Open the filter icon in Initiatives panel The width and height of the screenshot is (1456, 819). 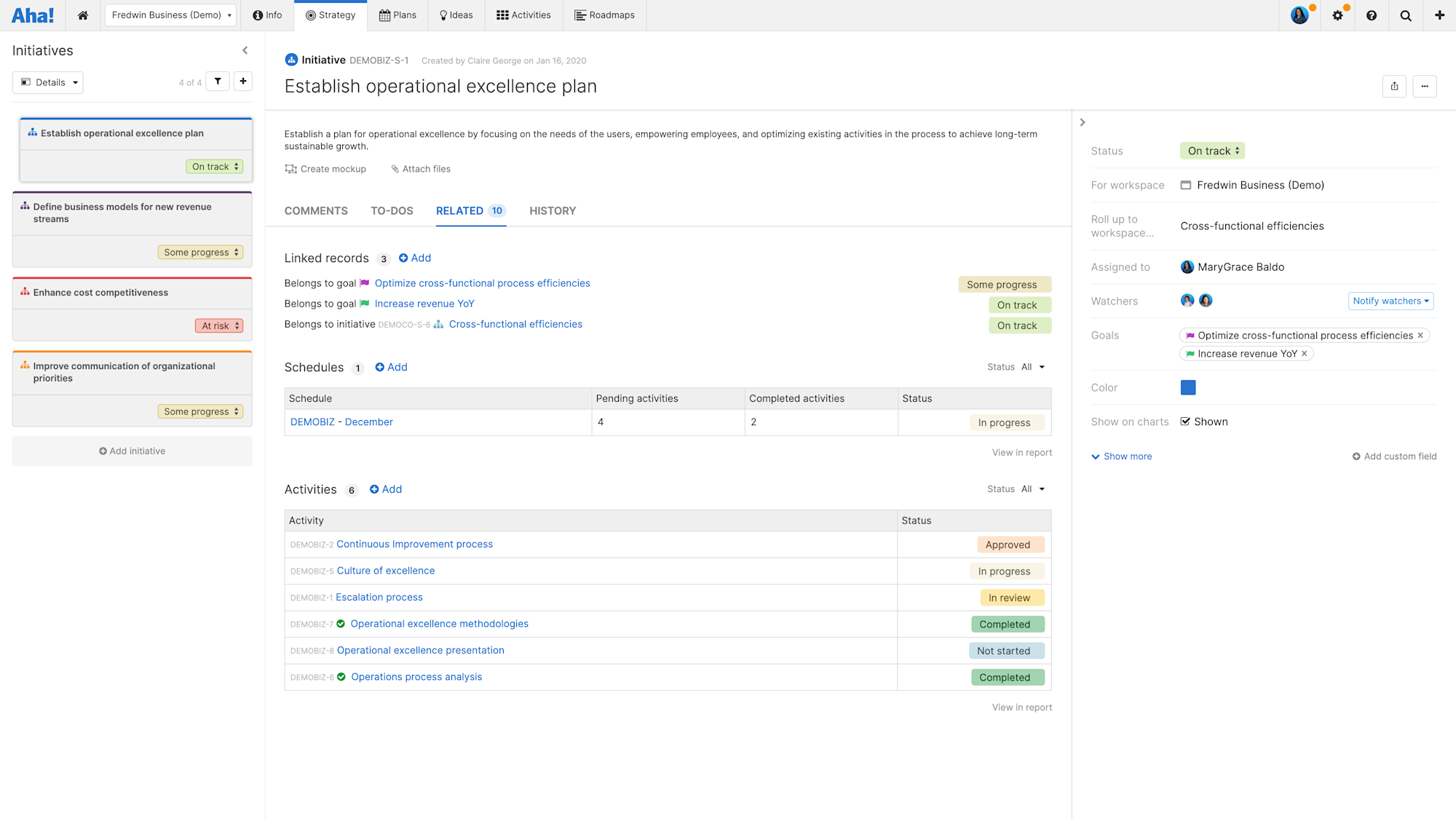217,81
